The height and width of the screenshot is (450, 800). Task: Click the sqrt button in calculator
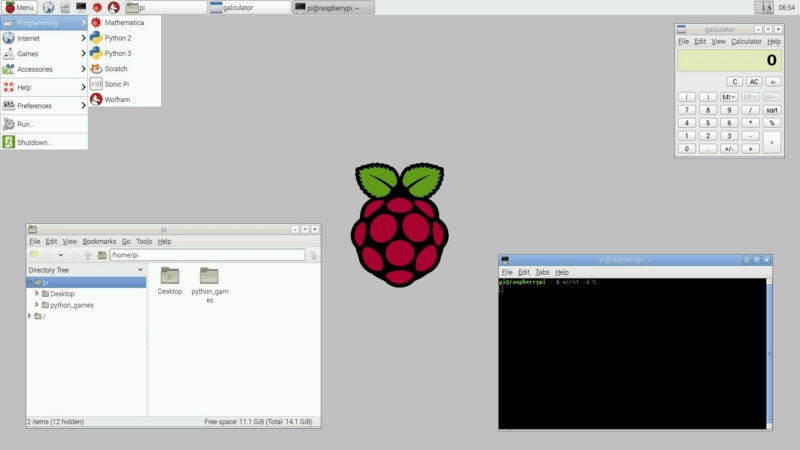tap(771, 110)
